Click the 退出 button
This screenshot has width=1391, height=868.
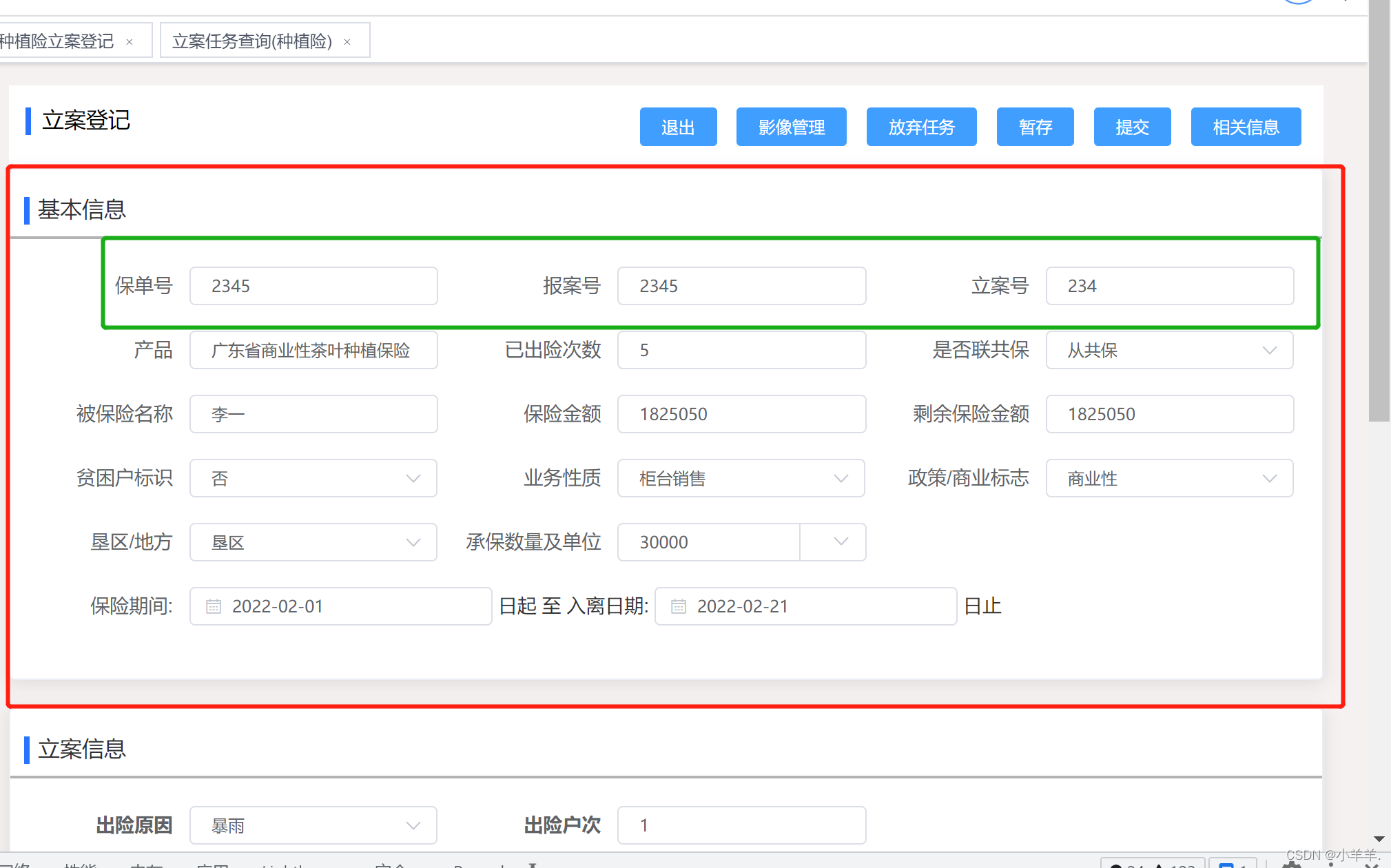(678, 127)
